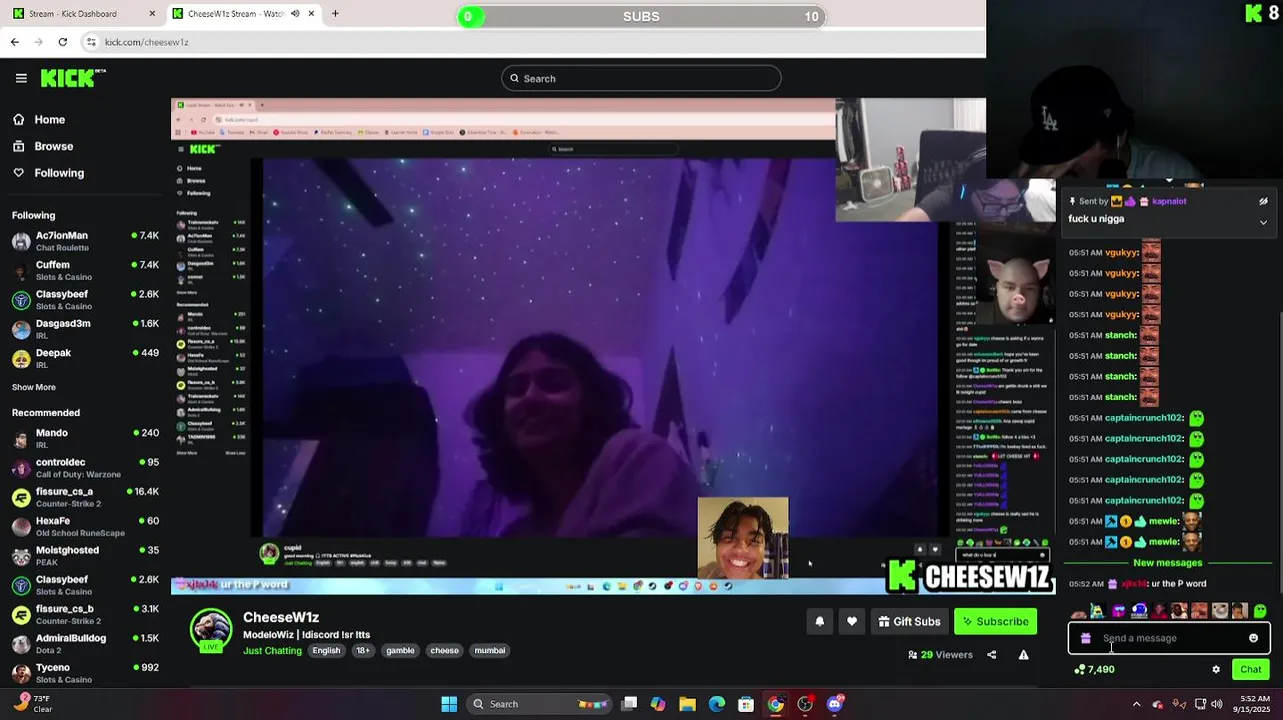Image resolution: width=1283 pixels, height=720 pixels.
Task: Click the Send a message field
Action: point(1169,638)
